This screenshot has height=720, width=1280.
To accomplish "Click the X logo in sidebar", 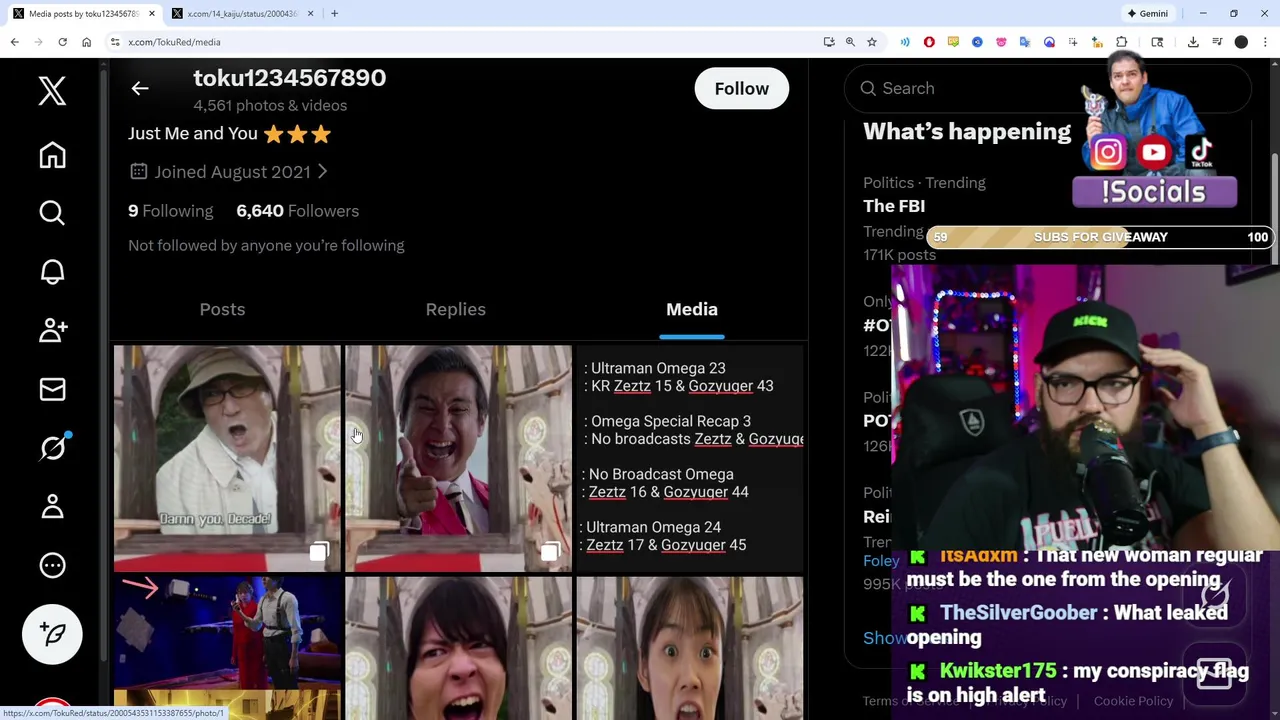I will click(52, 91).
